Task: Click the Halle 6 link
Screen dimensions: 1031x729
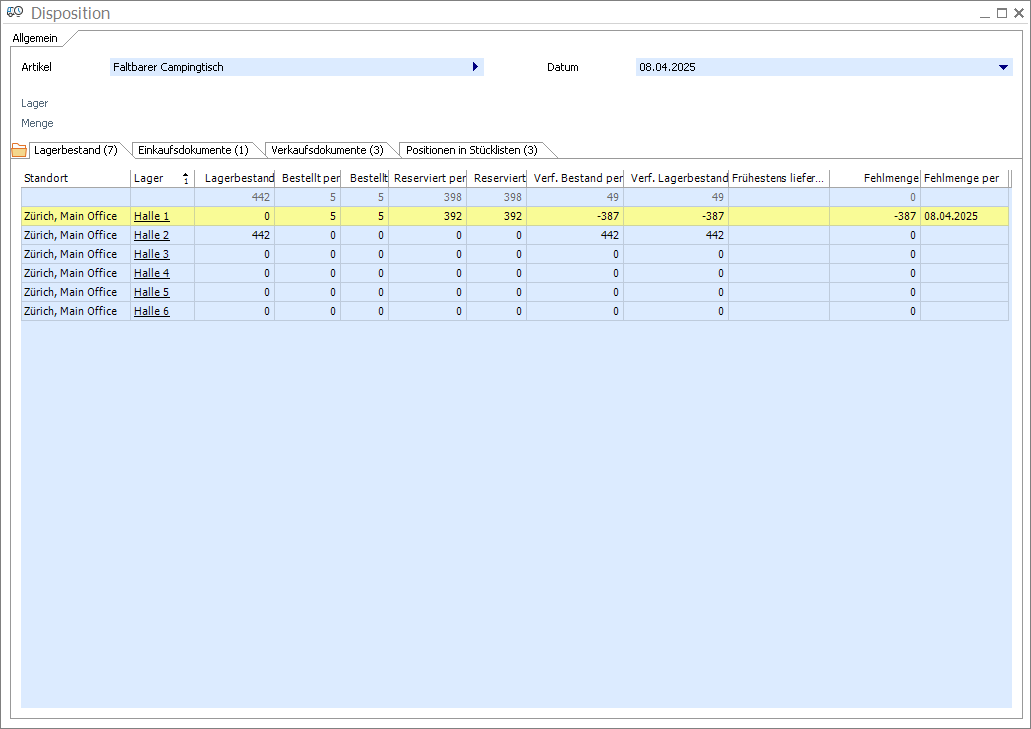Action: click(151, 311)
